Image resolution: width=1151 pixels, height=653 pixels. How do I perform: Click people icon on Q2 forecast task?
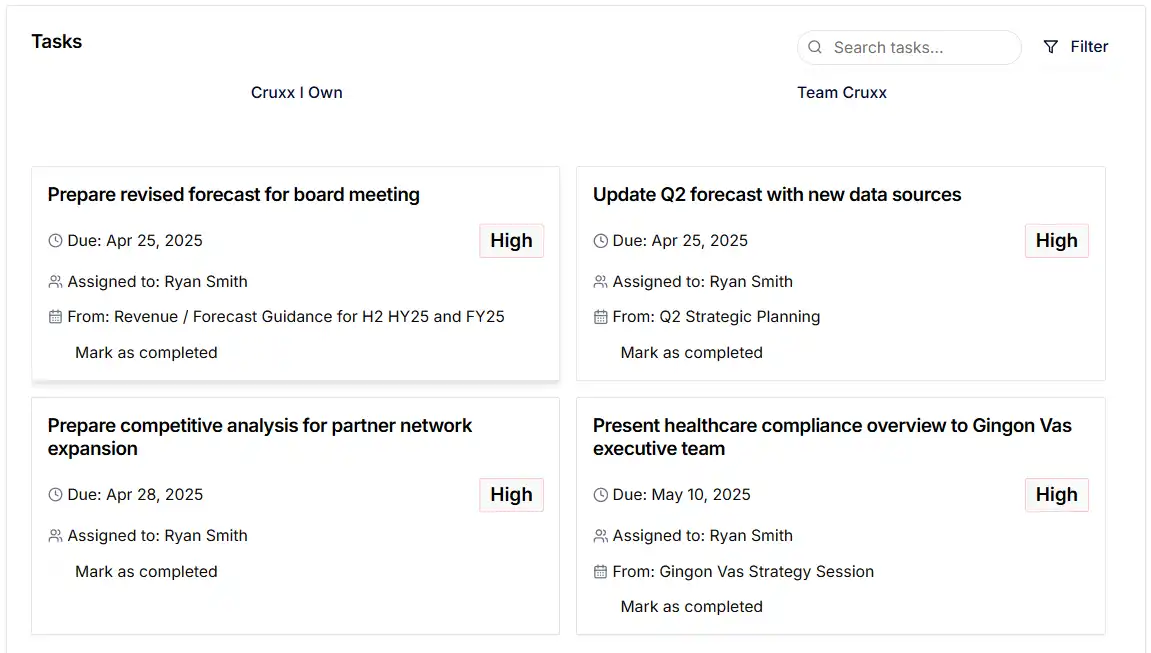coord(600,282)
